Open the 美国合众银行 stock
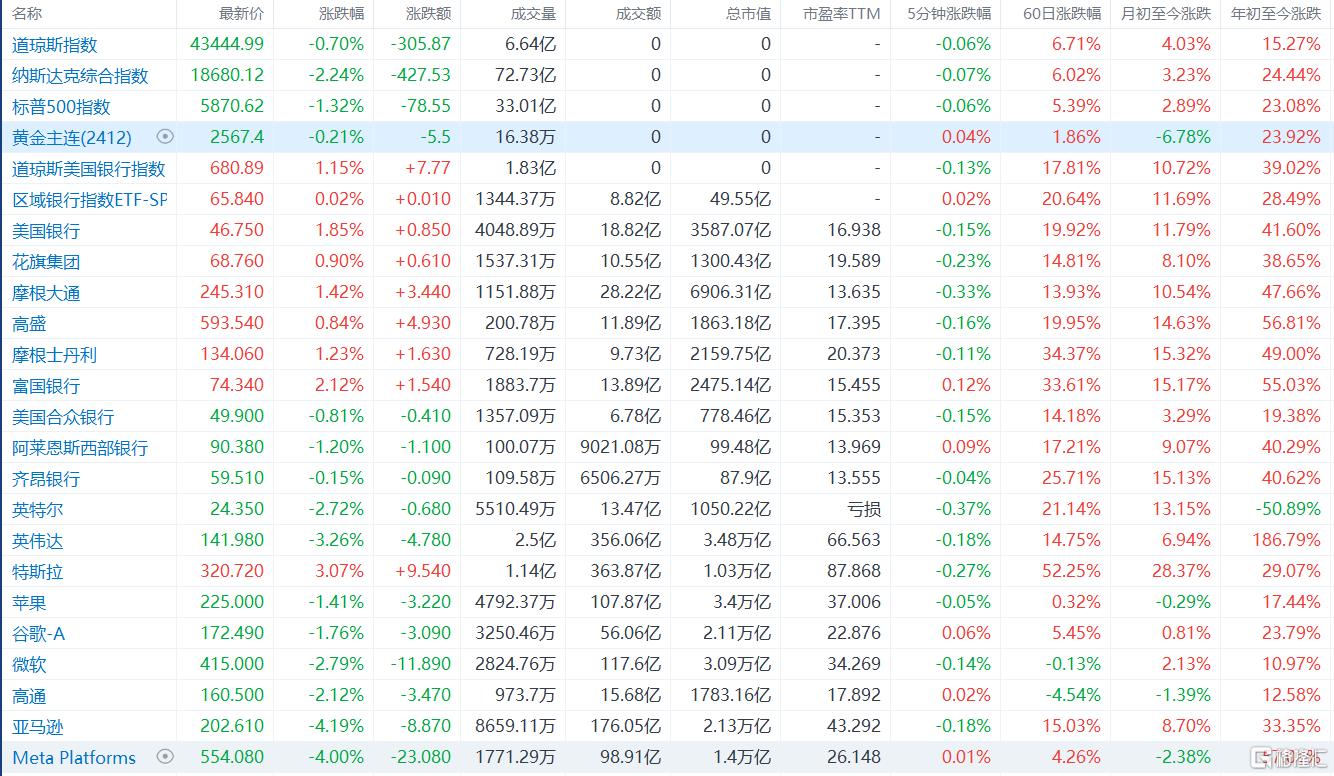This screenshot has width=1334, height=776. click(63, 416)
